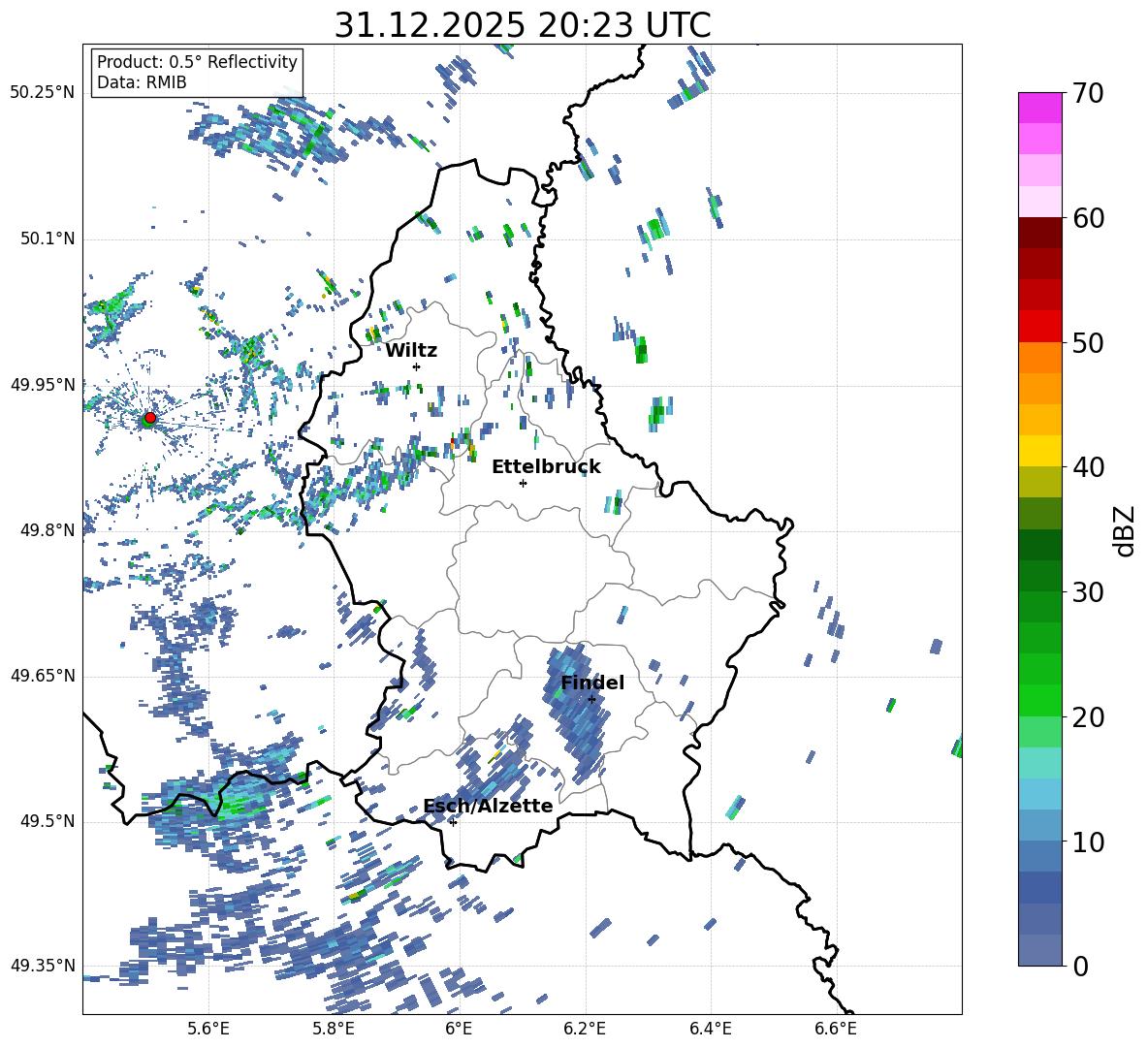Screen dimensions: 1148x1048
Task: Click the colorbar tick value 30
Action: 1089,592
